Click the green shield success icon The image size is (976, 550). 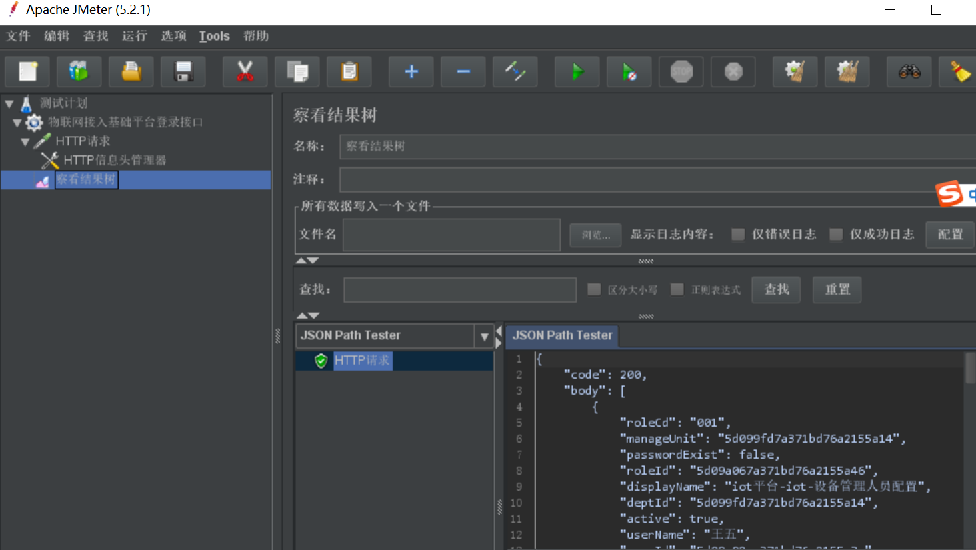pos(321,361)
